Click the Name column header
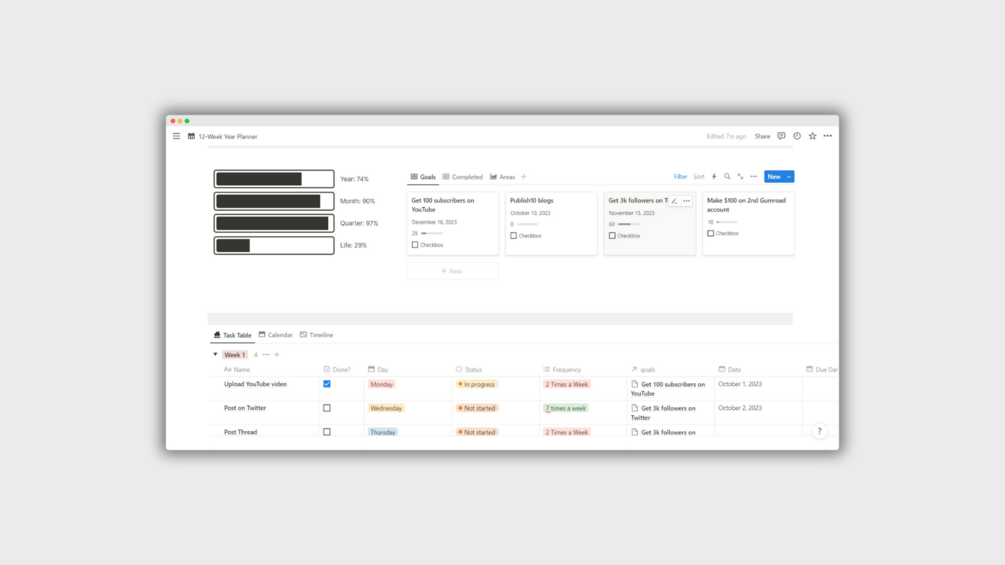 [x=237, y=370]
